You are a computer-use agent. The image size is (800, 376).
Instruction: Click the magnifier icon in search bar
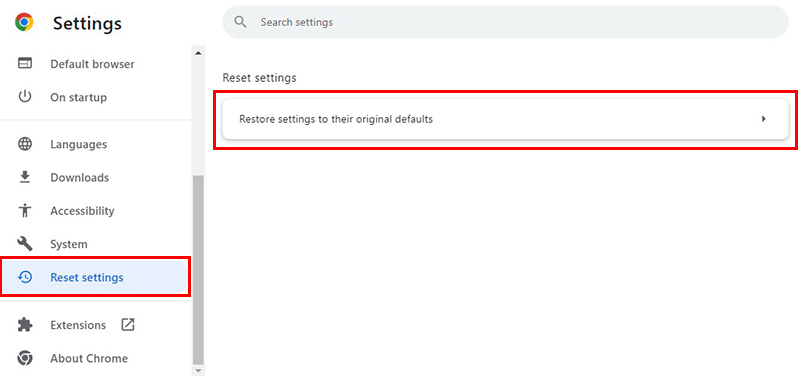pyautogui.click(x=240, y=22)
